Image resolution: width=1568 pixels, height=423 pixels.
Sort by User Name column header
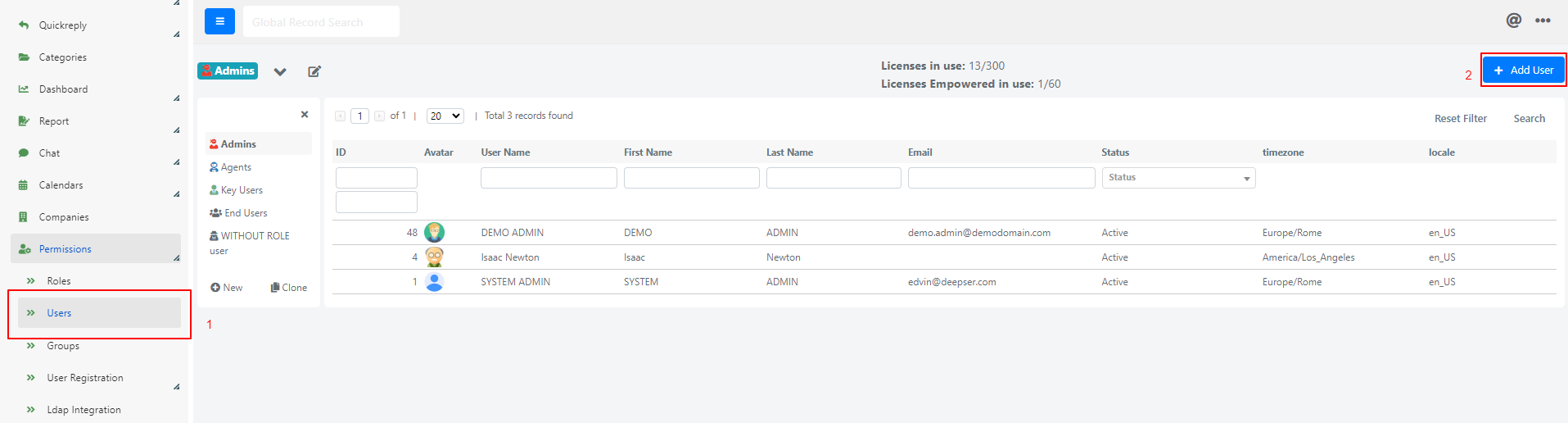click(x=505, y=152)
